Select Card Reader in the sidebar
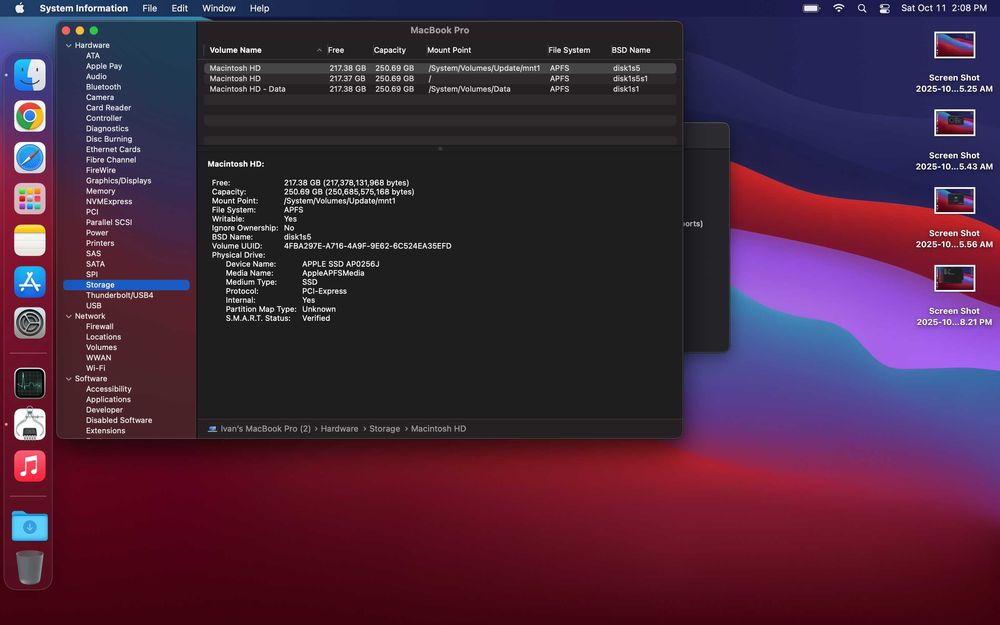1000x625 pixels. tap(108, 108)
